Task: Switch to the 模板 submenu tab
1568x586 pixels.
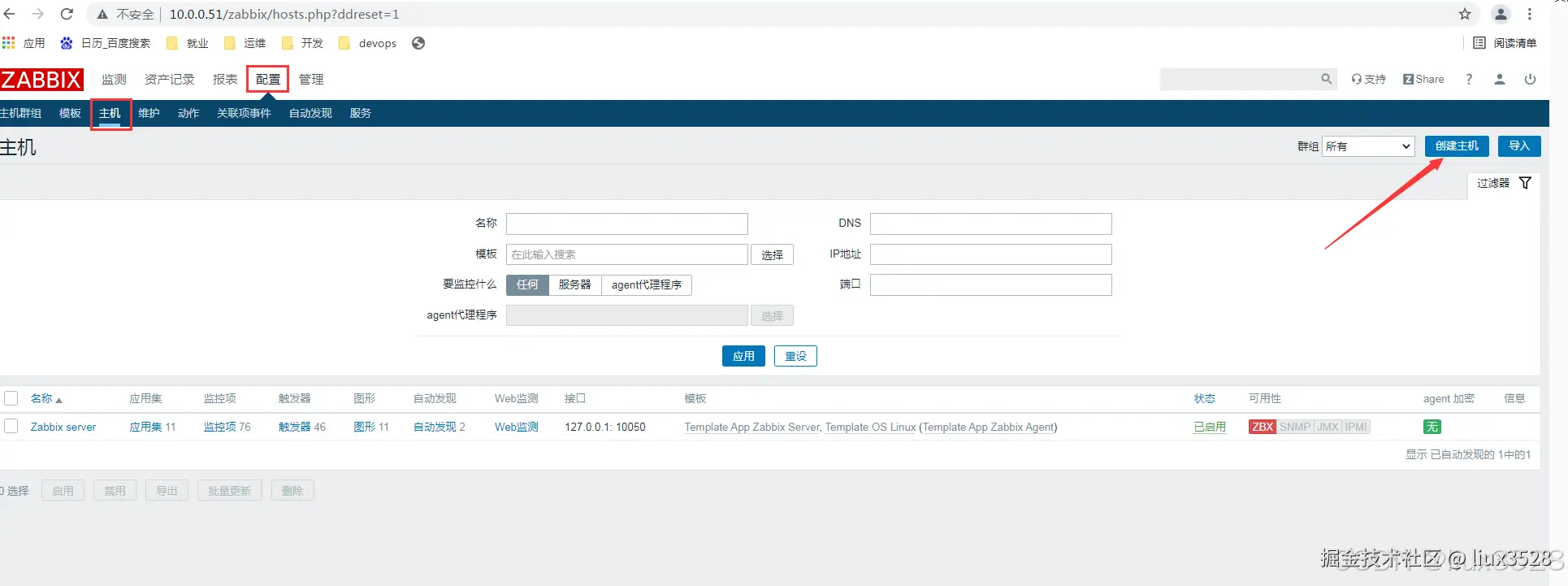Action: [x=70, y=113]
